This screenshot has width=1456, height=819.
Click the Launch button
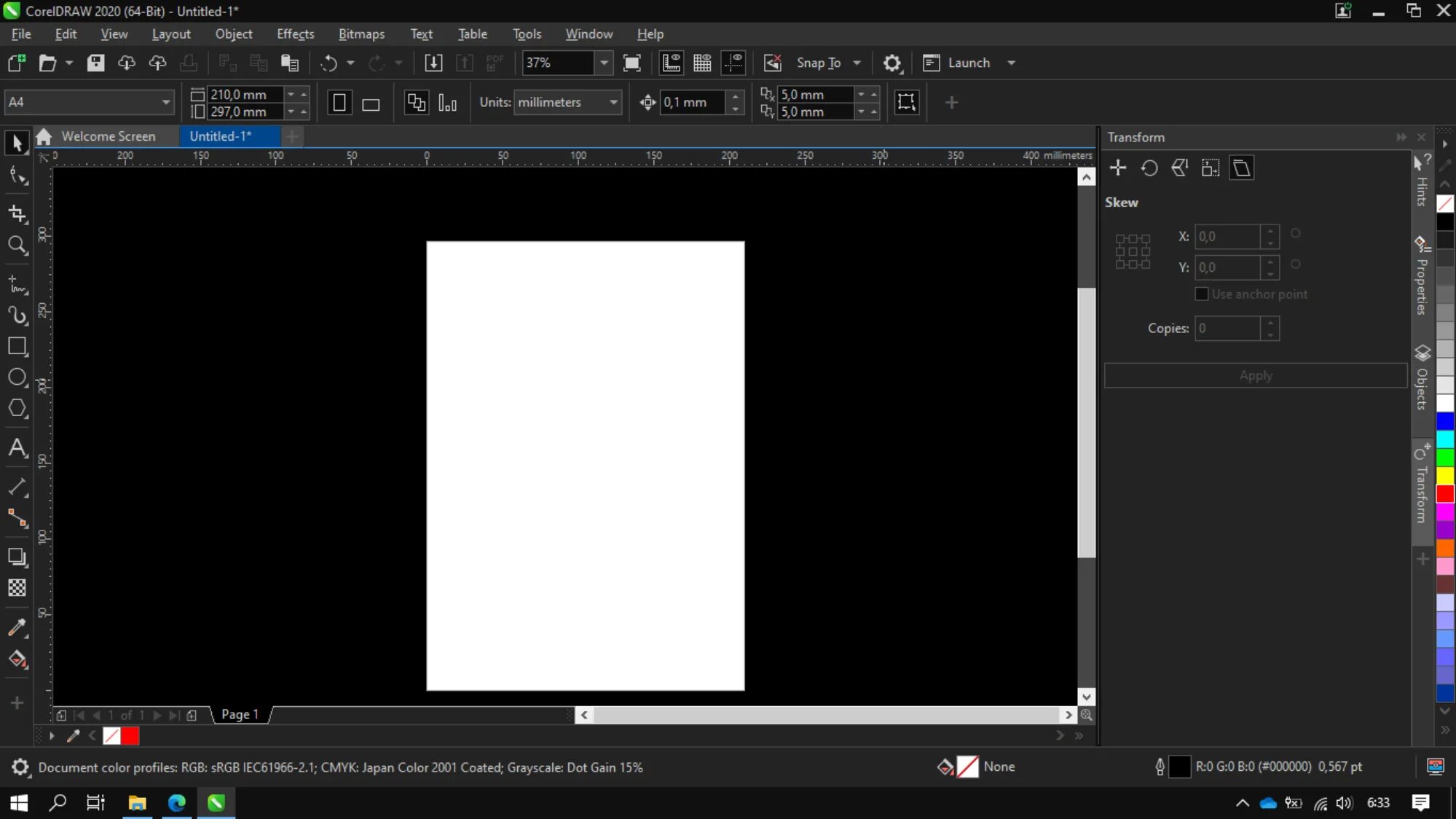[968, 63]
